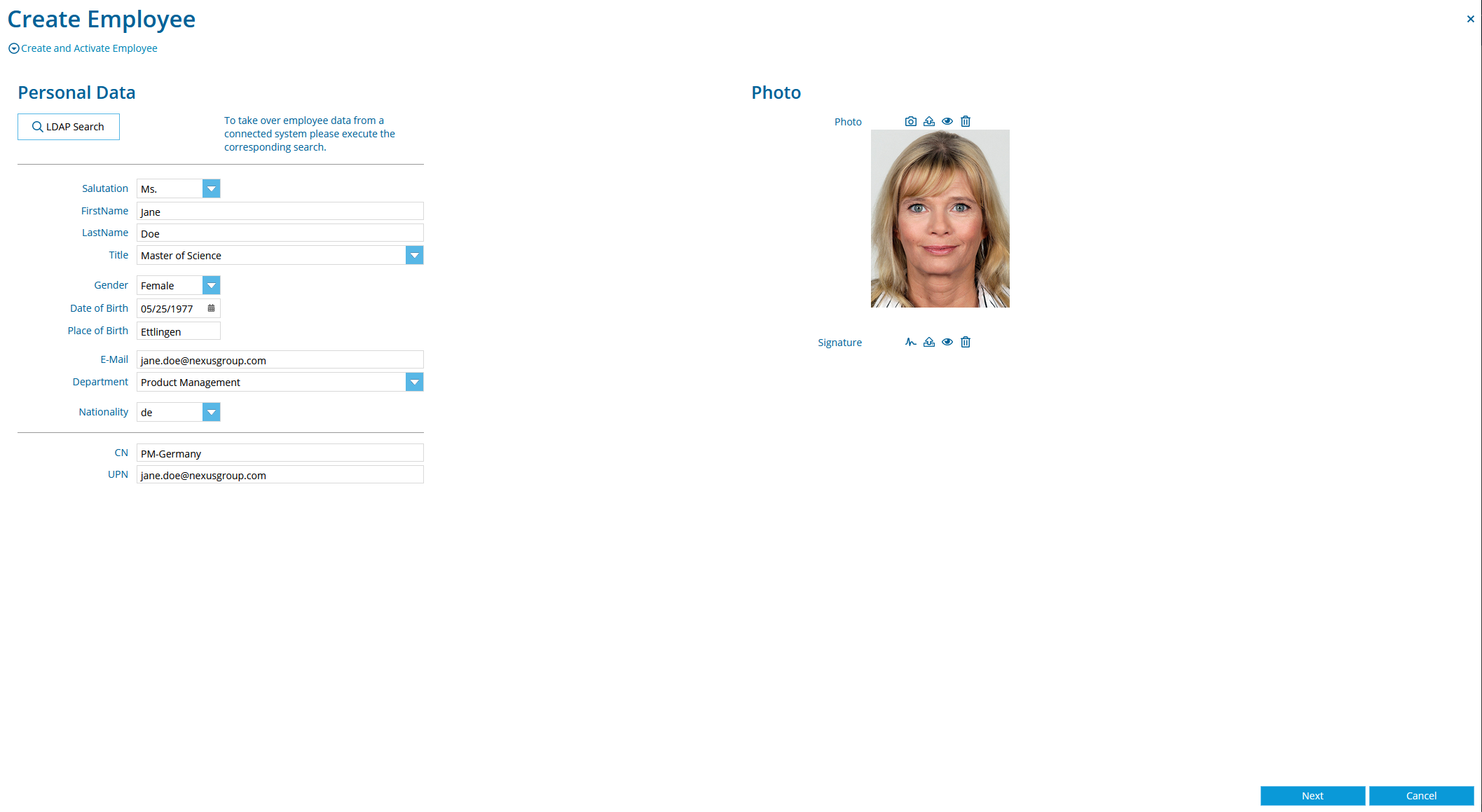The width and height of the screenshot is (1482, 812).
Task: Click the Create and Activate Employee link
Action: [89, 48]
